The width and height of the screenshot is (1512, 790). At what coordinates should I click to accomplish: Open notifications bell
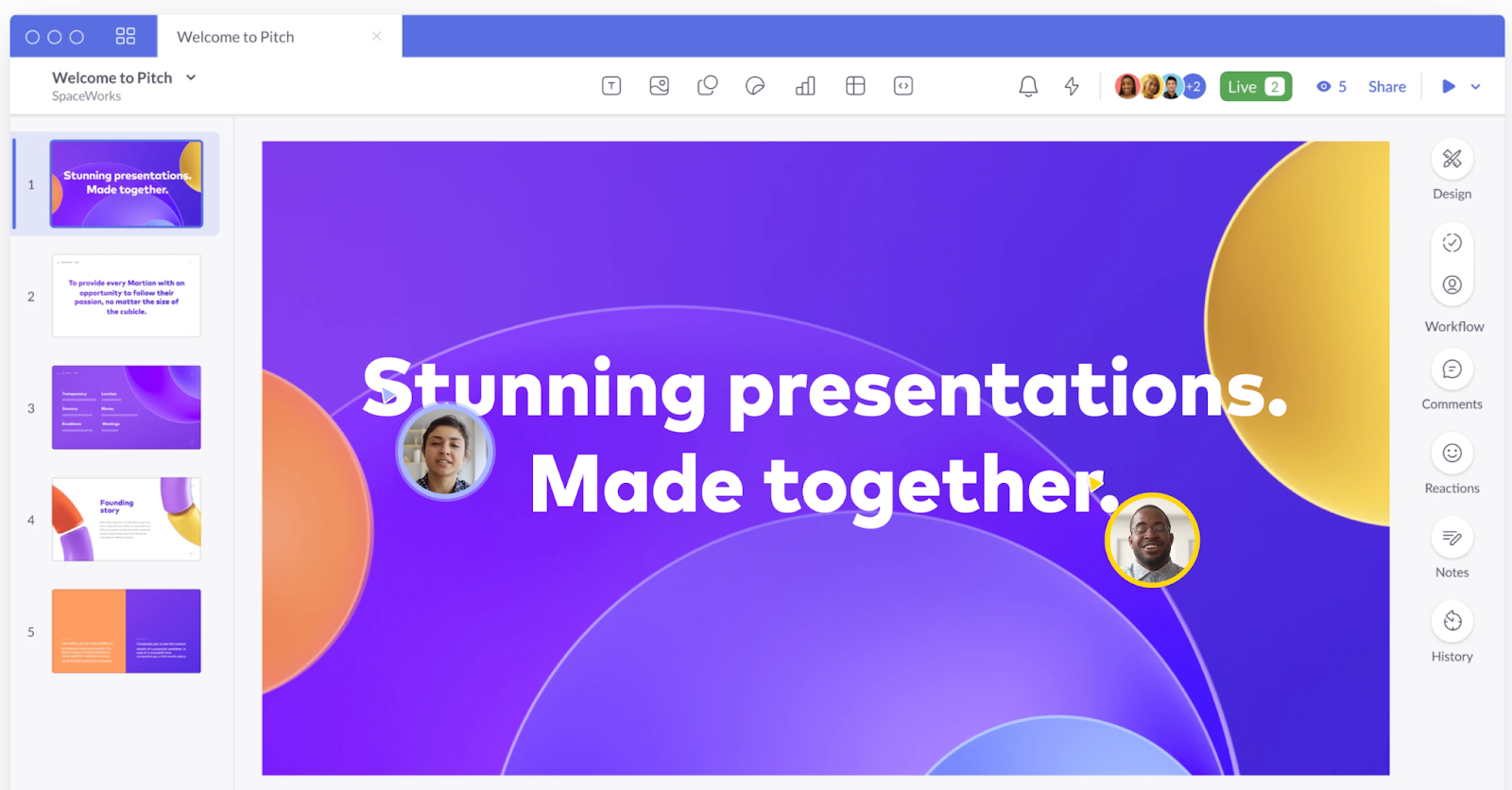click(1028, 86)
